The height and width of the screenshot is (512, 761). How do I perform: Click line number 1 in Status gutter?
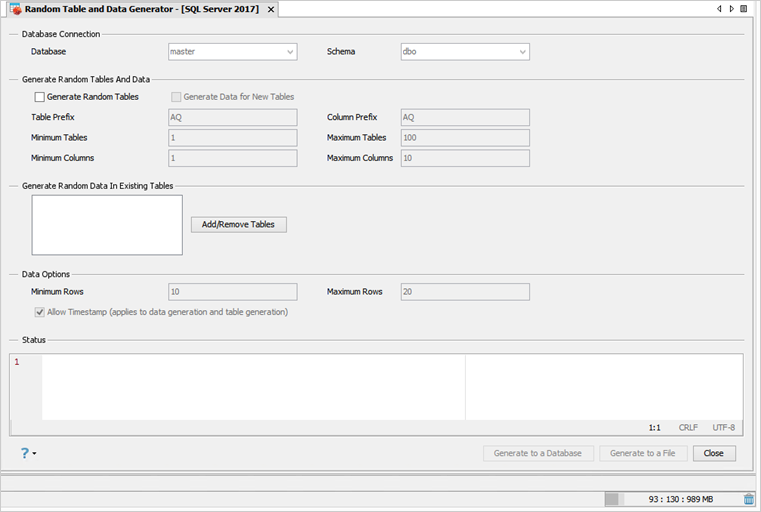coord(17,362)
